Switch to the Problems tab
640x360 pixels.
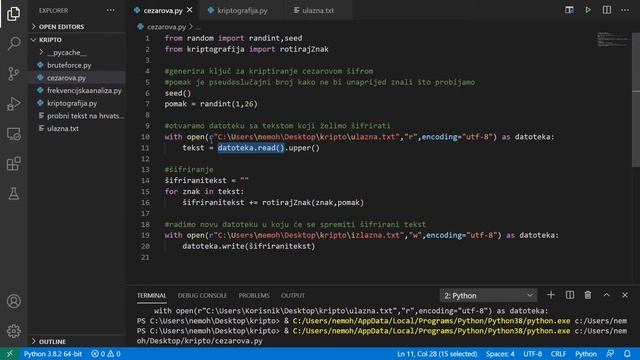click(254, 296)
